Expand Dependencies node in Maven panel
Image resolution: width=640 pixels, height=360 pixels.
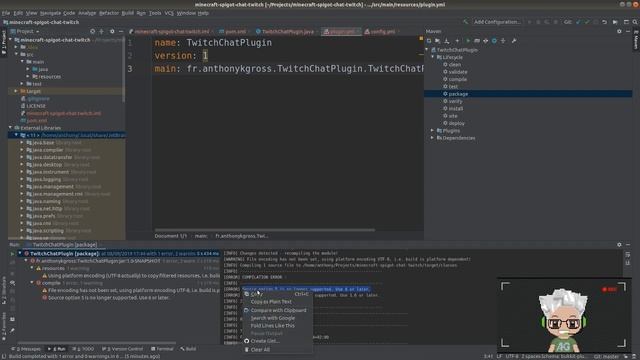tap(433, 138)
